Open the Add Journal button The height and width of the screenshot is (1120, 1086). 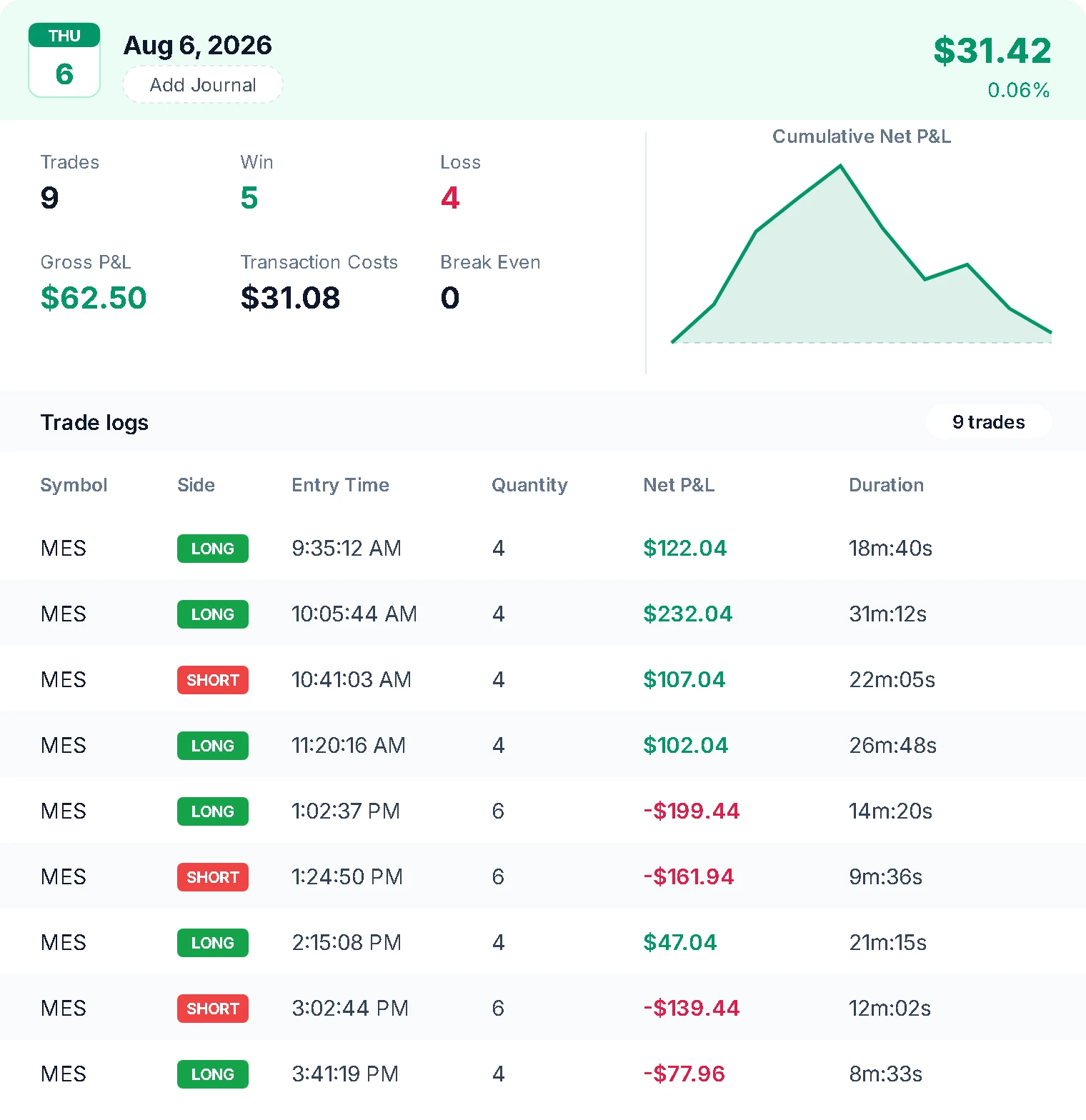(203, 85)
